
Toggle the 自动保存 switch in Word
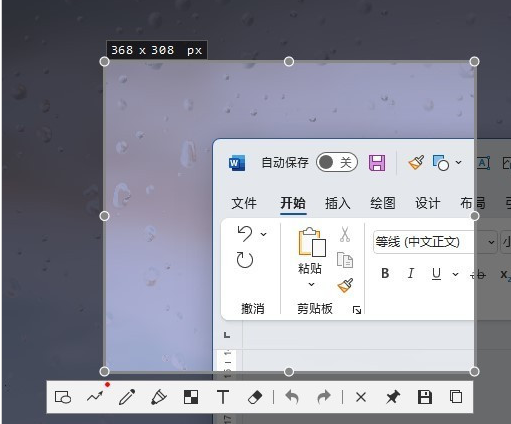pos(337,163)
